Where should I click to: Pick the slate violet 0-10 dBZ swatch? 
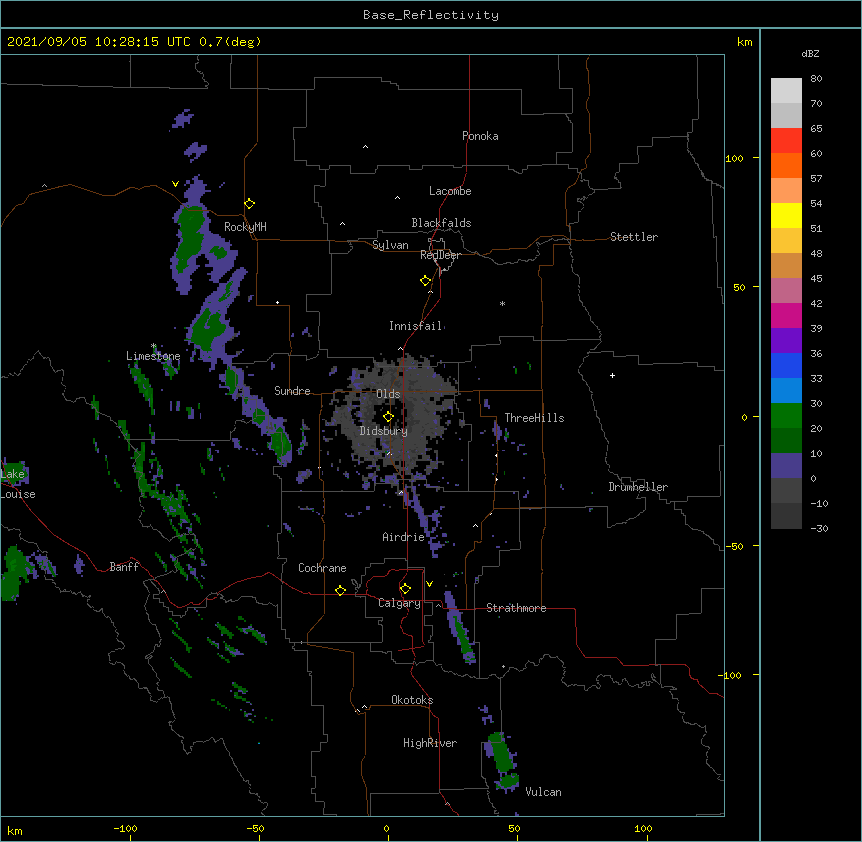pyautogui.click(x=786, y=466)
